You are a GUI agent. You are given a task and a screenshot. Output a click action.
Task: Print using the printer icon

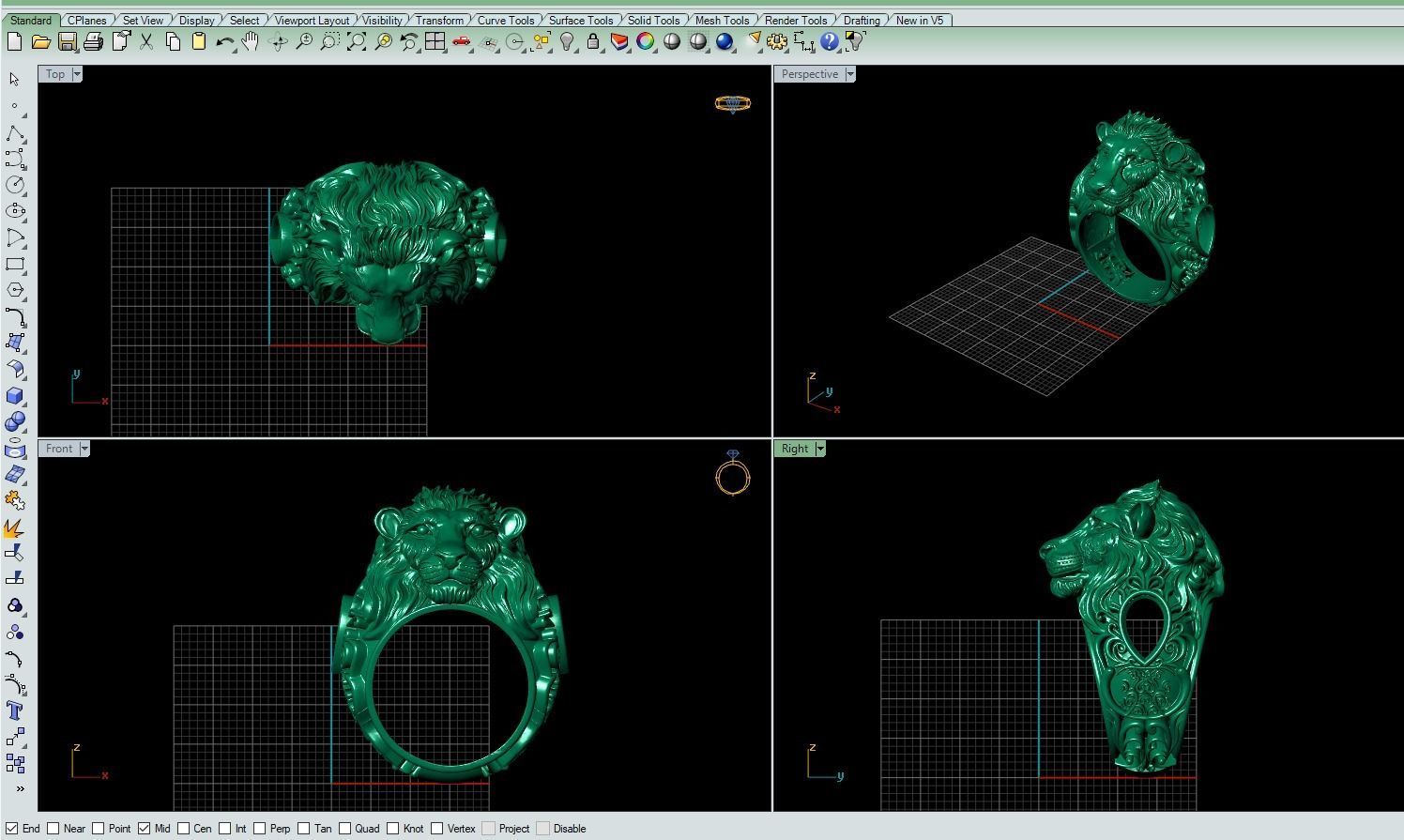[x=93, y=41]
